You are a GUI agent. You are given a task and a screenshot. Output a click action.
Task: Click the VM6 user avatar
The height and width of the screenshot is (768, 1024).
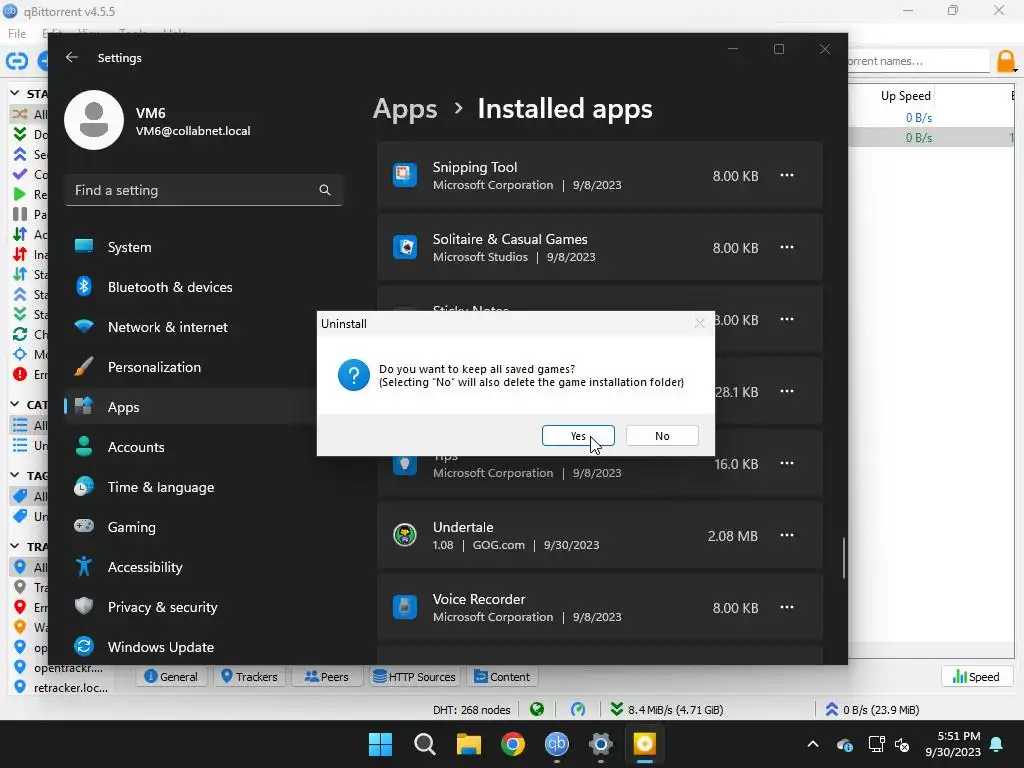coord(94,120)
